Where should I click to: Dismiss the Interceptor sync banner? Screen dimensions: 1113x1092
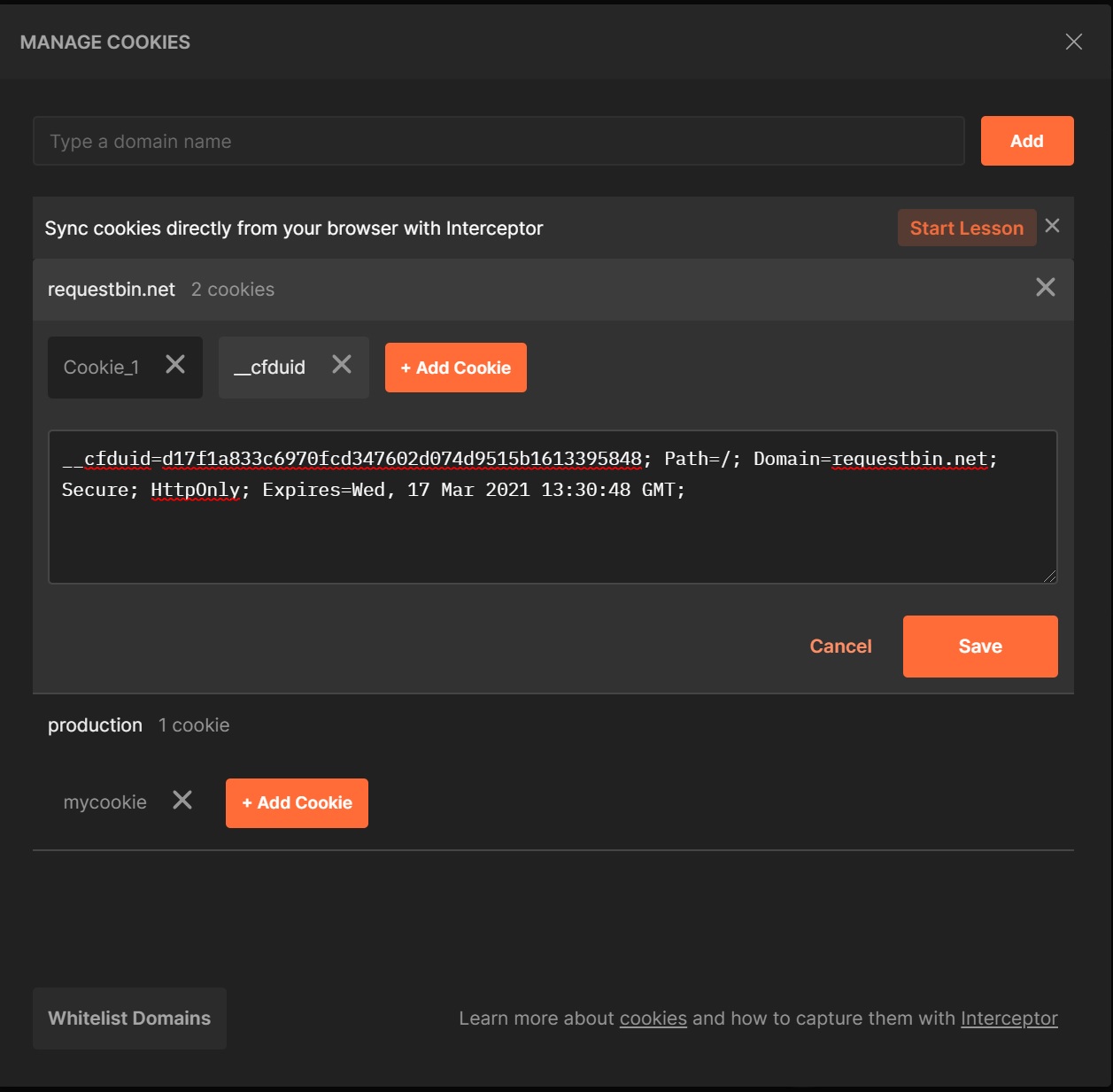click(1052, 226)
